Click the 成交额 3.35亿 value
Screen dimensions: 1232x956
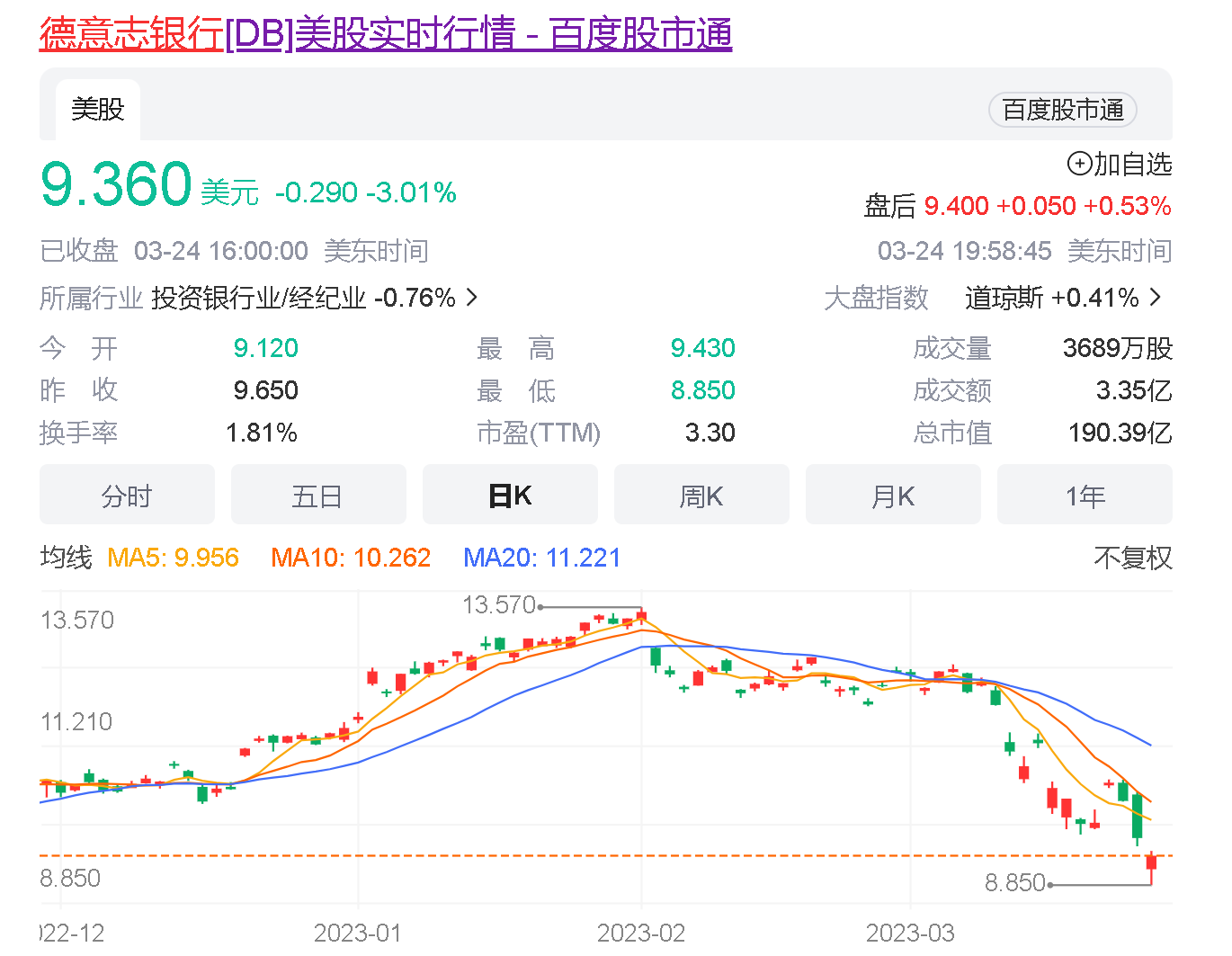(x=1134, y=390)
